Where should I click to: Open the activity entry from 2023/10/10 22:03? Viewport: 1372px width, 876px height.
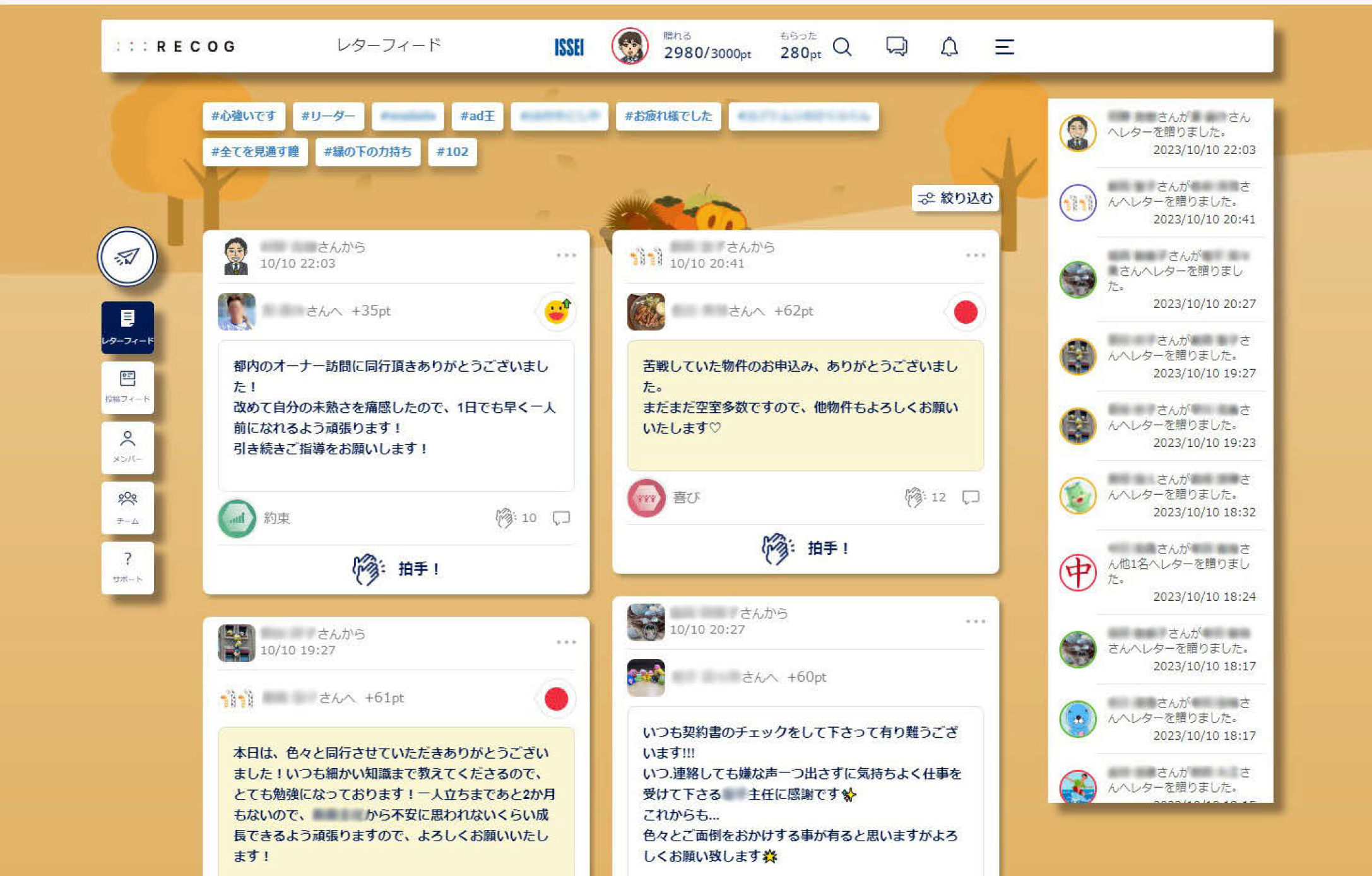pyautogui.click(x=1159, y=133)
